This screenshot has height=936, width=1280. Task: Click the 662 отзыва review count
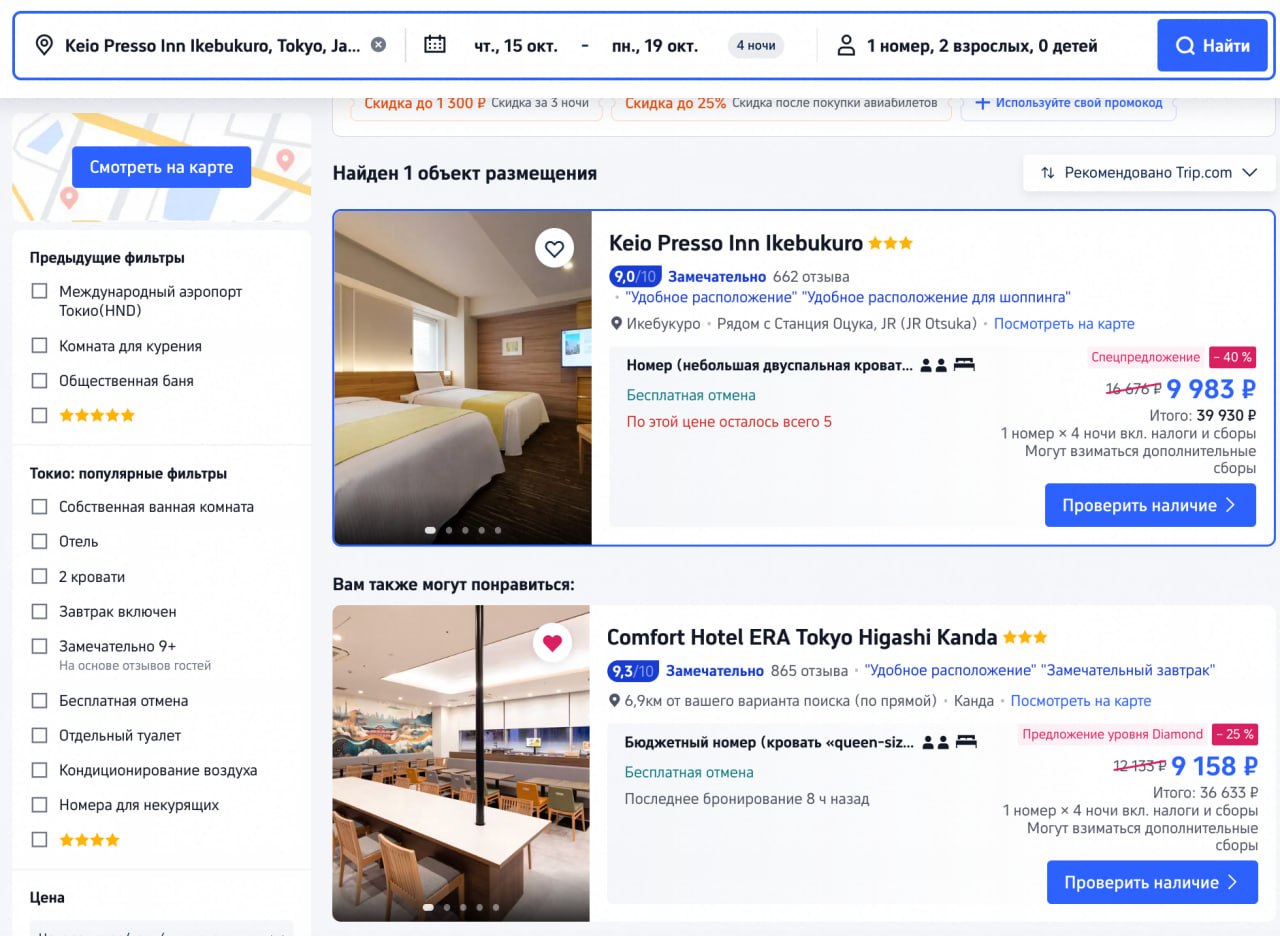(811, 276)
